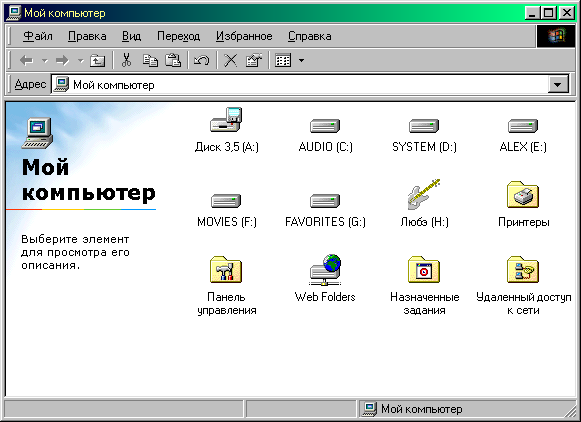Click the Cut scissors icon
Image resolution: width=581 pixels, height=422 pixels.
(x=126, y=60)
